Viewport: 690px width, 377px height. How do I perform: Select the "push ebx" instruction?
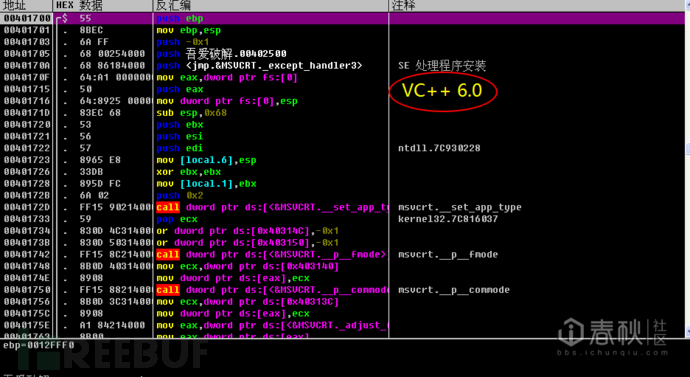[x=180, y=125]
